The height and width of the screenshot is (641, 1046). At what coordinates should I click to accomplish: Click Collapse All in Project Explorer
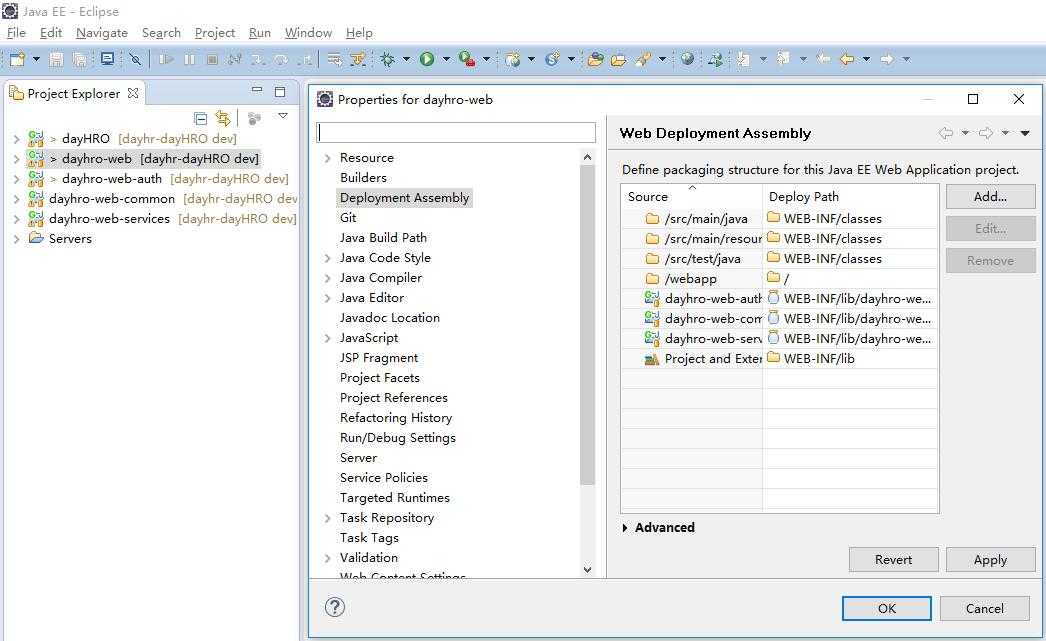click(x=200, y=118)
